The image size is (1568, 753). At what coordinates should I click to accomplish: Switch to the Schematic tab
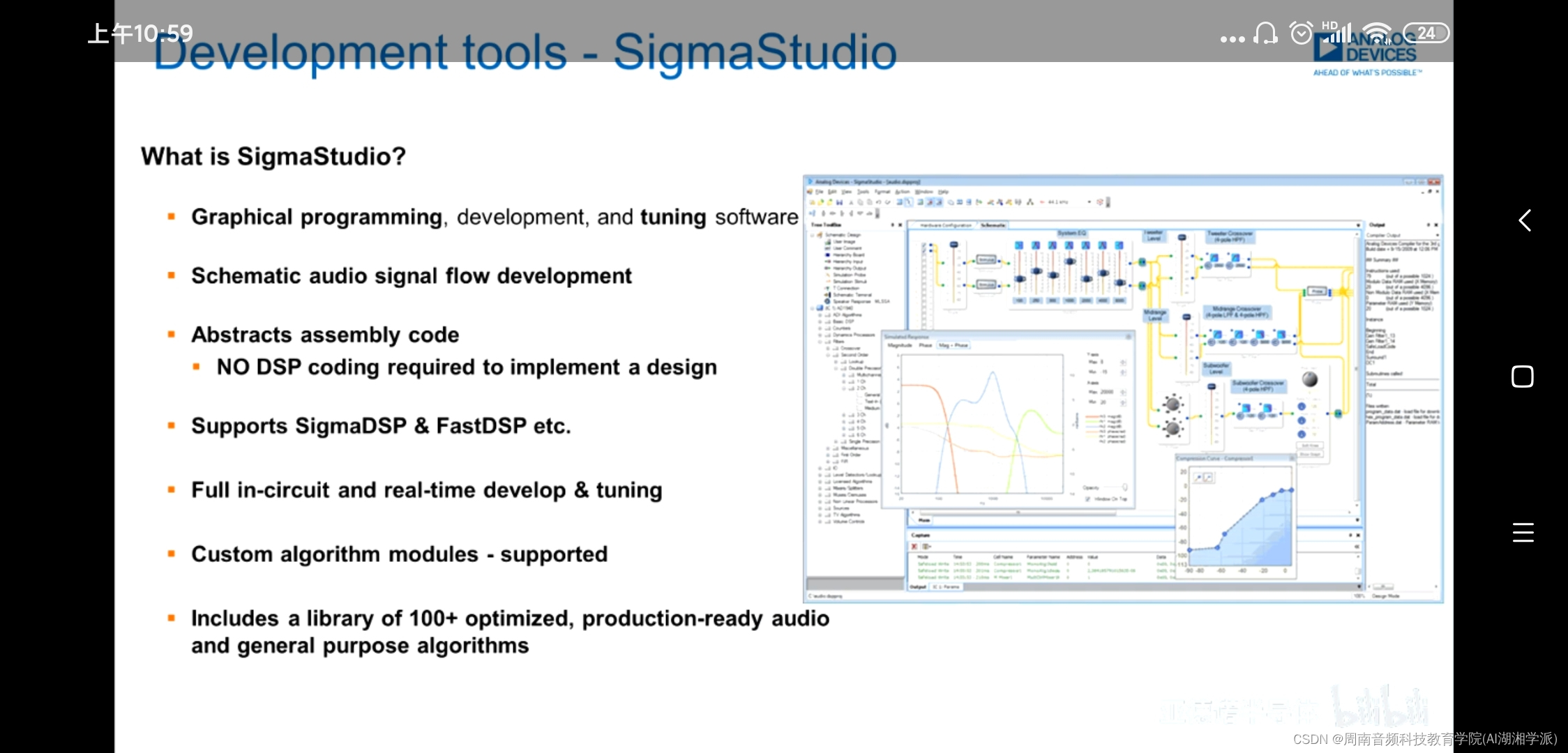pos(993,225)
